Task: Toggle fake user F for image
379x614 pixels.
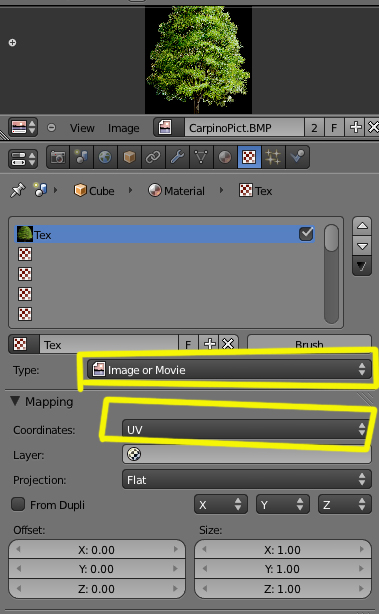Action: [334, 128]
